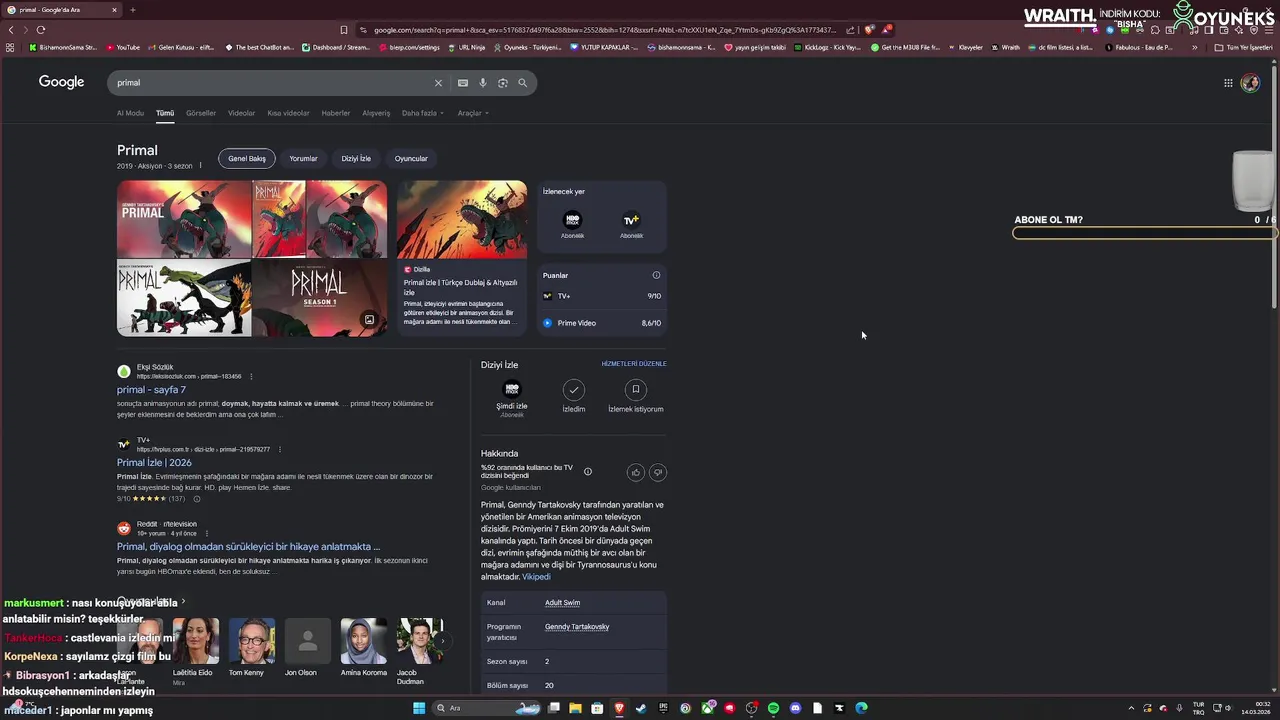Open the Primal Season 1 poster thumbnail

[x=319, y=298]
